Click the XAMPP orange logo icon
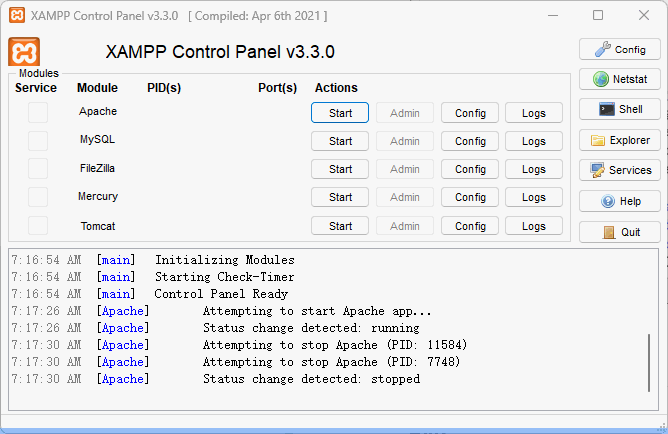668x434 pixels. click(x=24, y=52)
